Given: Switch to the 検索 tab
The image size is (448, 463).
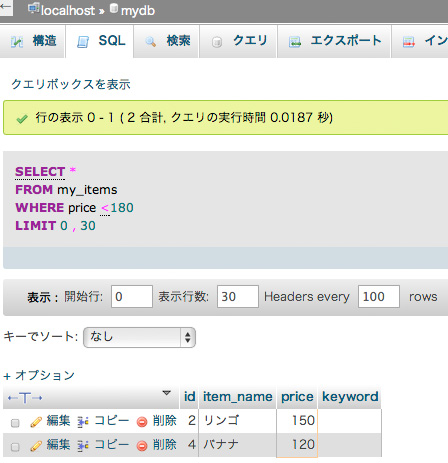Looking at the screenshot, I should (x=166, y=41).
